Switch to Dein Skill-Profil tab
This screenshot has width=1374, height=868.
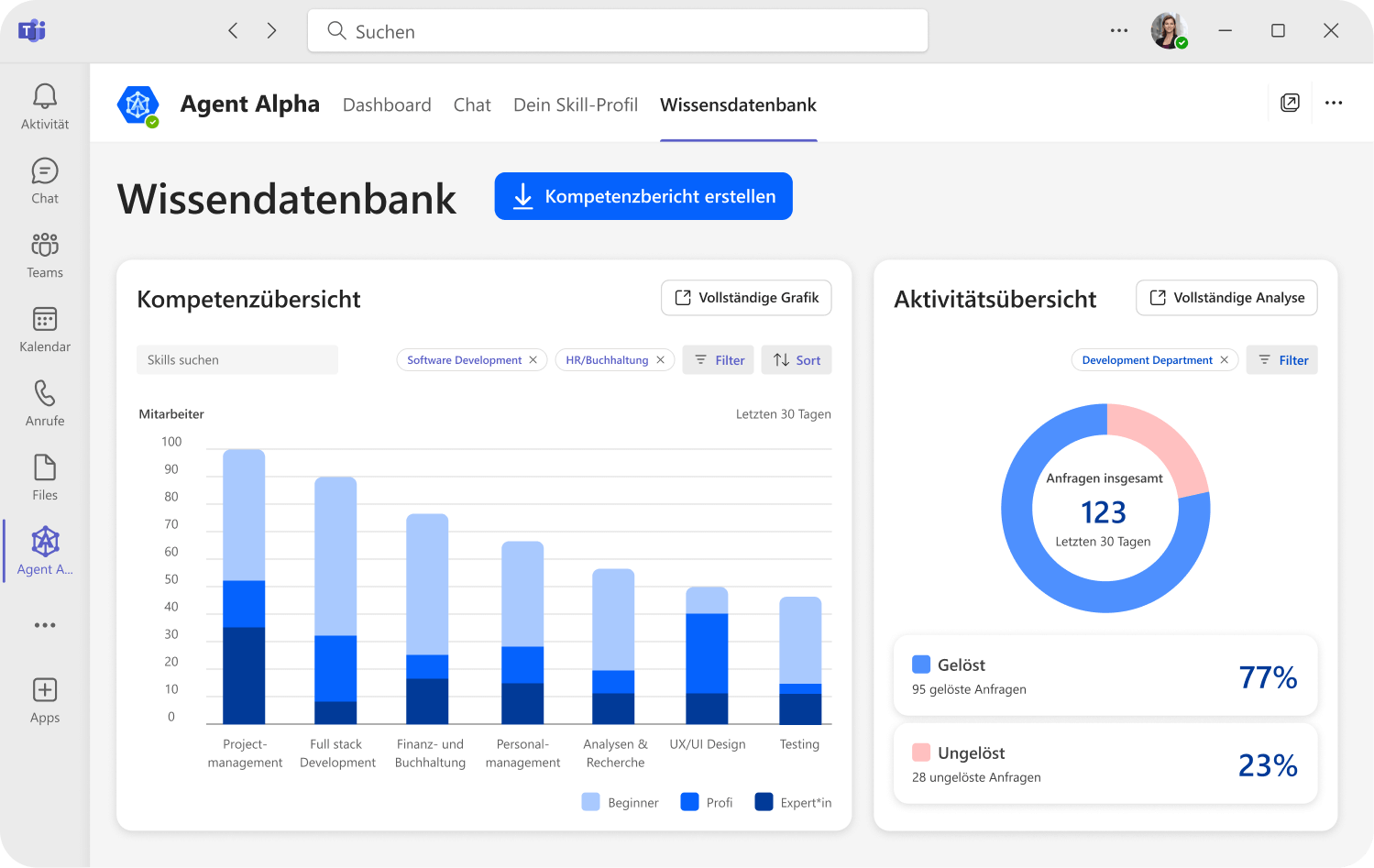[x=576, y=105]
